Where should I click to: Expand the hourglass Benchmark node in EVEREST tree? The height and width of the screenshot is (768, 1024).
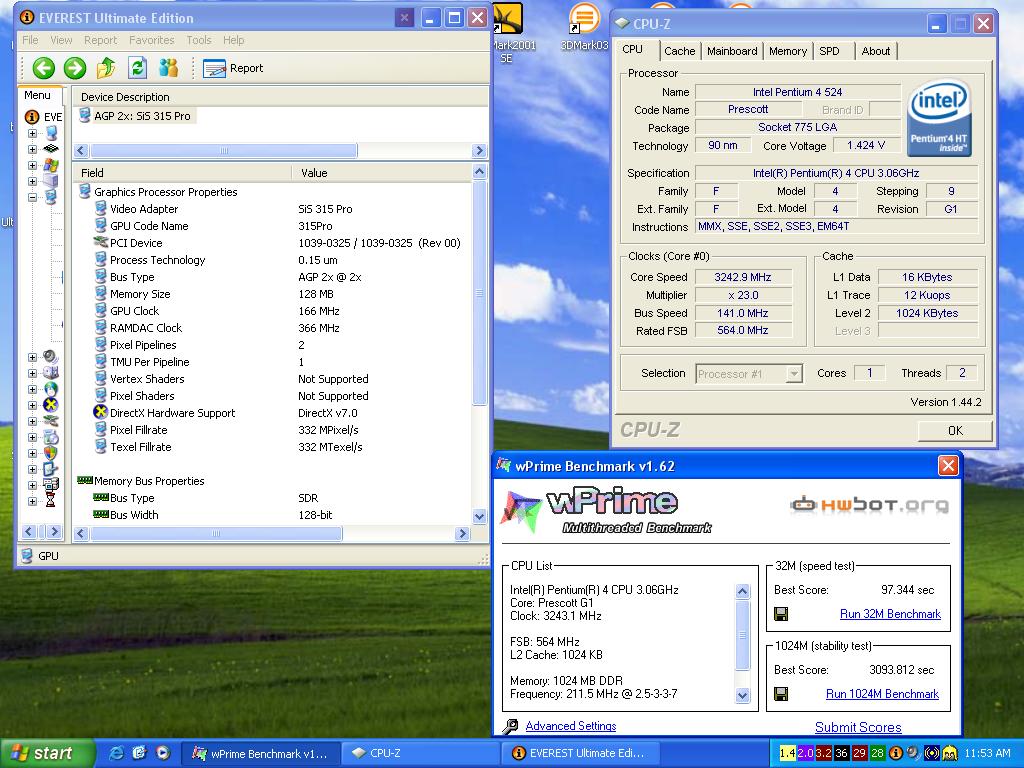point(32,502)
